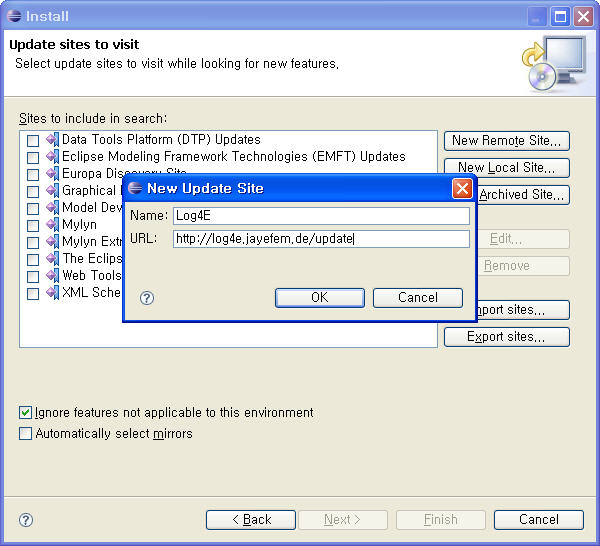This screenshot has height=546, width=600.
Task: Tick the Graphical site checkbox
Action: (x=33, y=191)
